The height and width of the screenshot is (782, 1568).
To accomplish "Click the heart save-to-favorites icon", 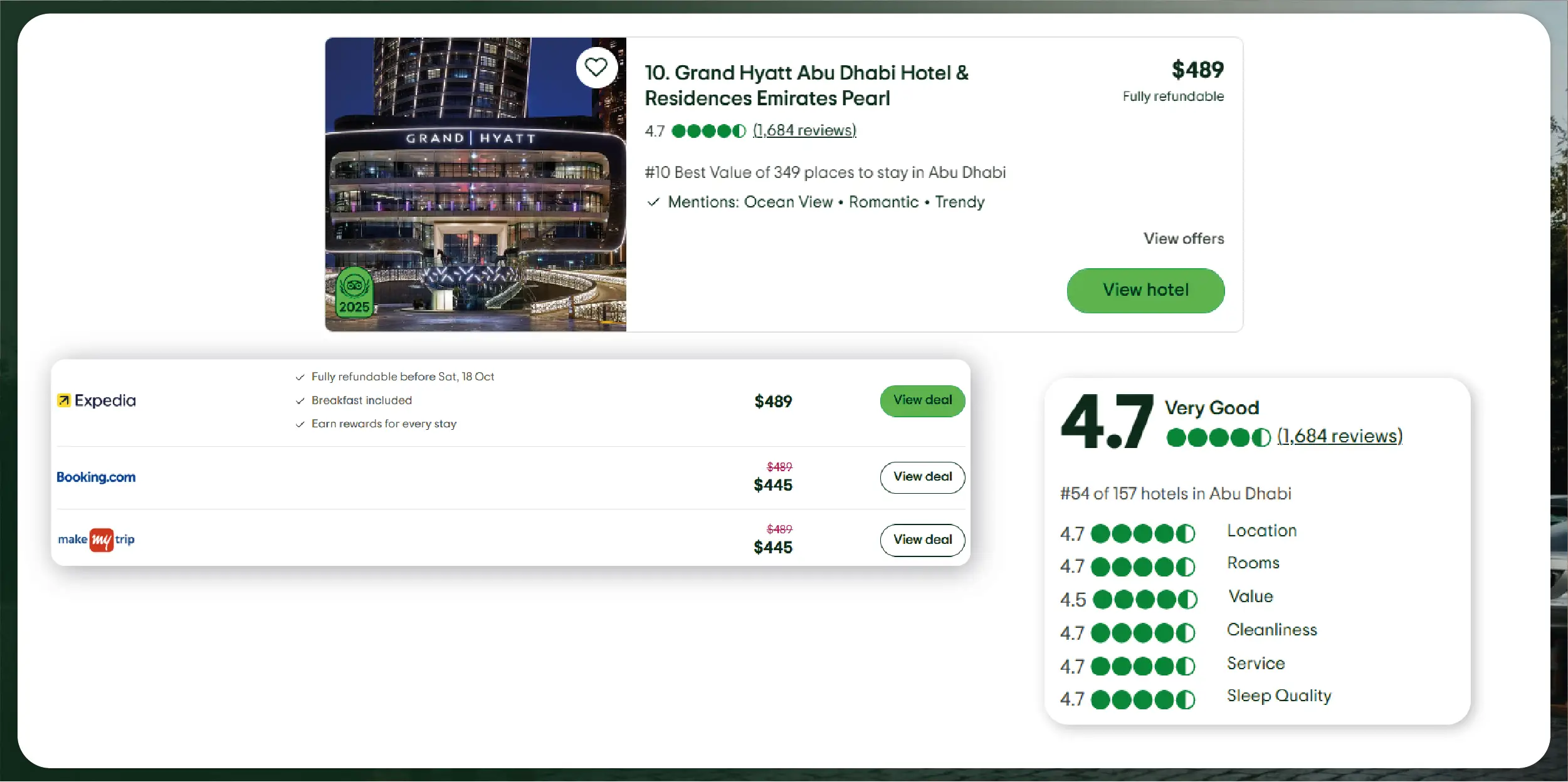I will [x=596, y=67].
